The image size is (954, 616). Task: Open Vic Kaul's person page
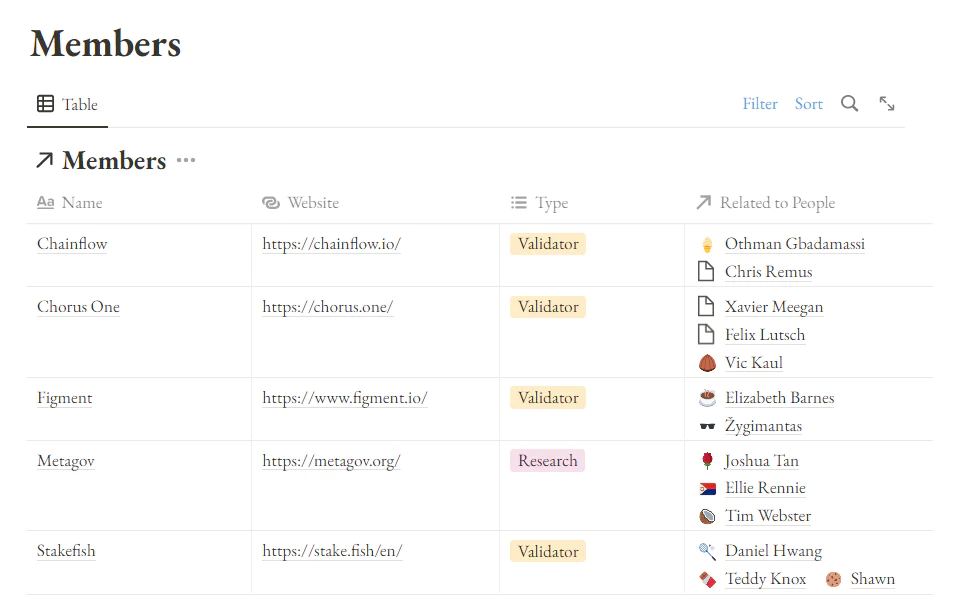754,363
